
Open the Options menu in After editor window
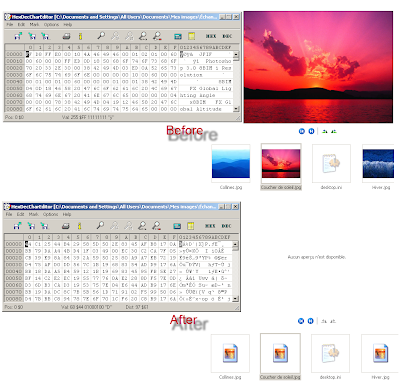(x=50, y=214)
